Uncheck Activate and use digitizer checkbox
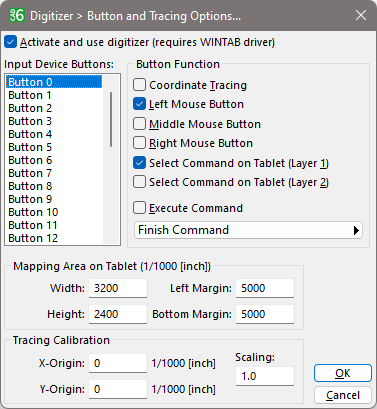This screenshot has height=409, width=377. (x=11, y=42)
